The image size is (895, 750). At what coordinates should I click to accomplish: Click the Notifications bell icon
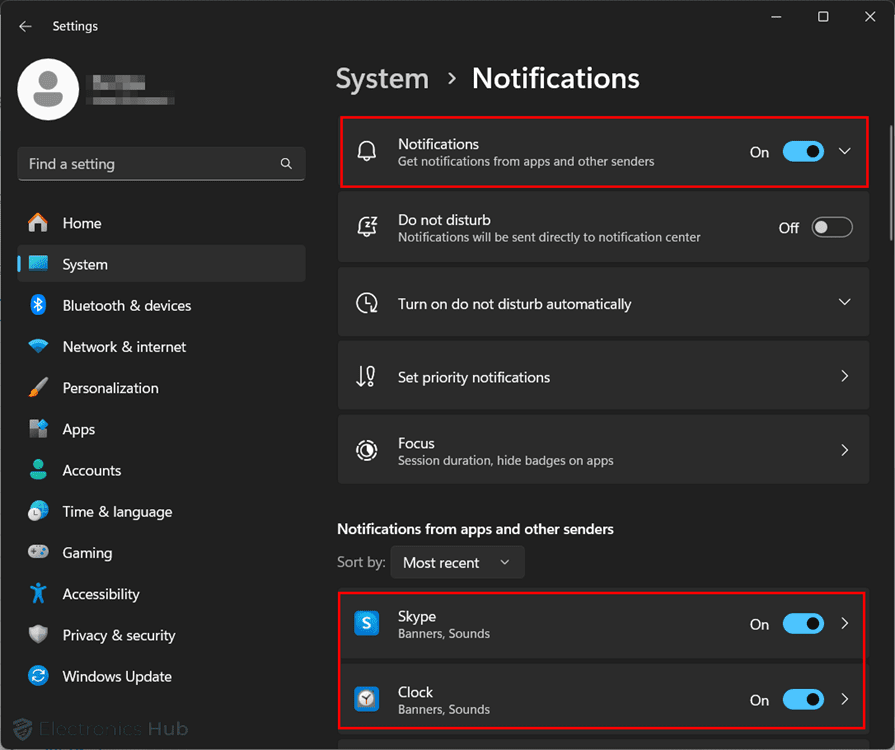tap(367, 151)
